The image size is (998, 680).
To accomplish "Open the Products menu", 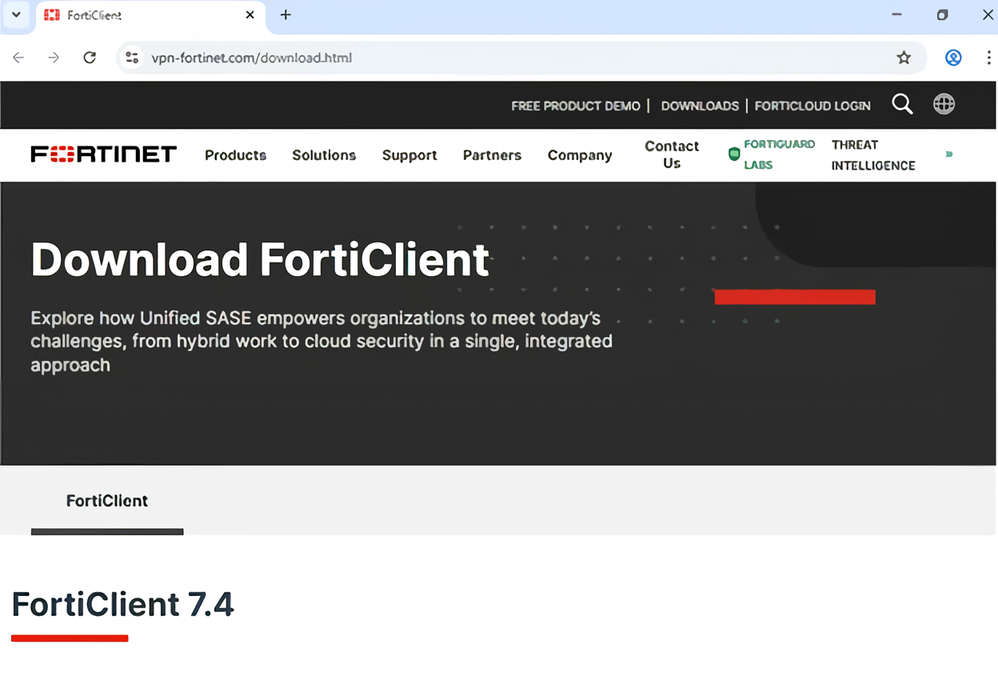I will 235,155.
